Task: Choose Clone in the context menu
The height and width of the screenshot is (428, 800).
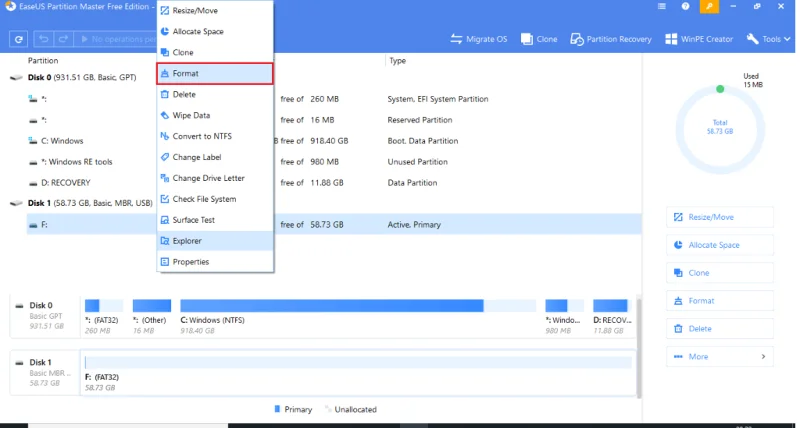Action: [215, 53]
